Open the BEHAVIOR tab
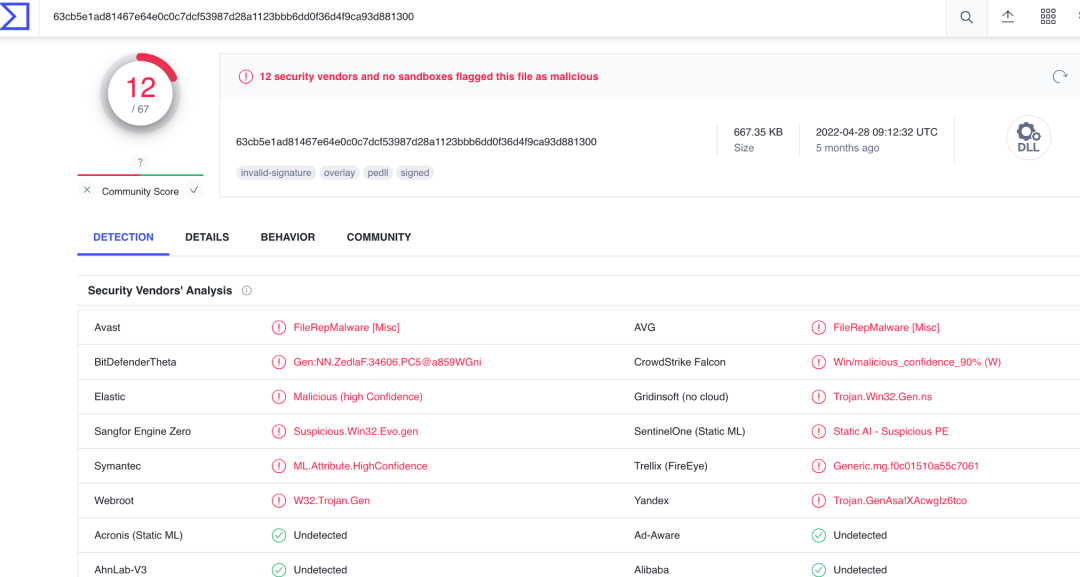 tap(288, 237)
